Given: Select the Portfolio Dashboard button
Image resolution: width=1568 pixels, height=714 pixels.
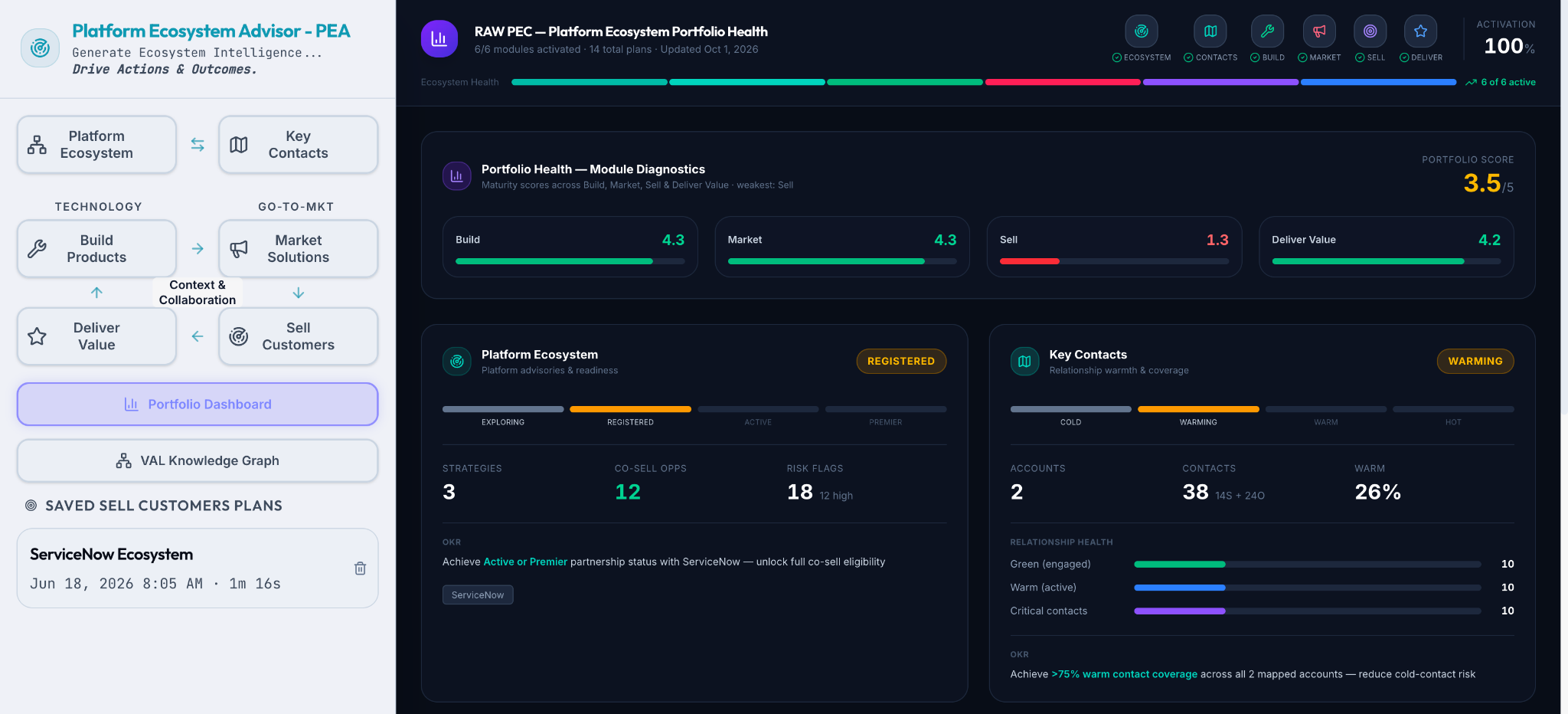Looking at the screenshot, I should (x=198, y=404).
